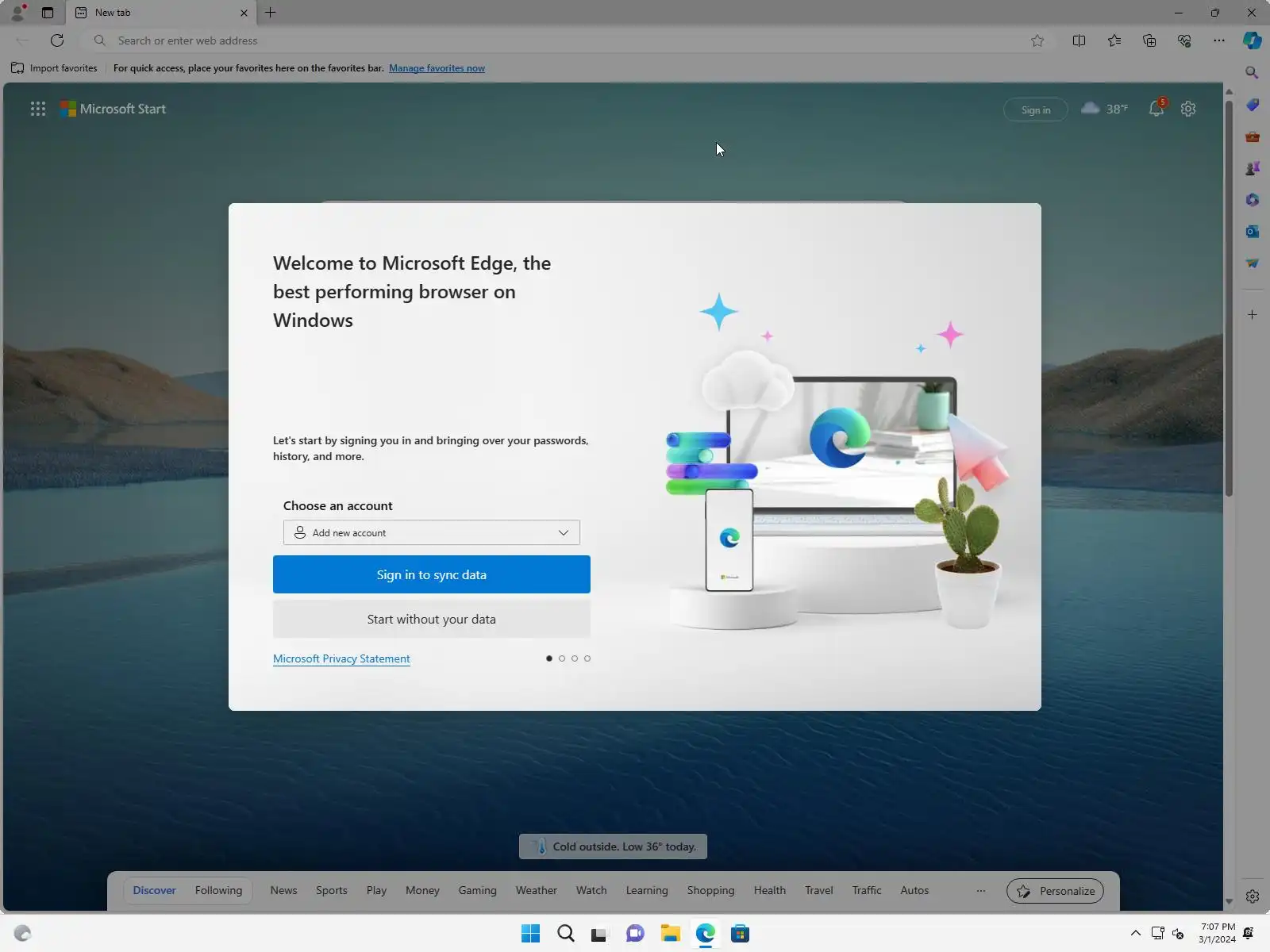Open Microsoft 365 sidebar icon
The image size is (1270, 952).
point(1253,200)
